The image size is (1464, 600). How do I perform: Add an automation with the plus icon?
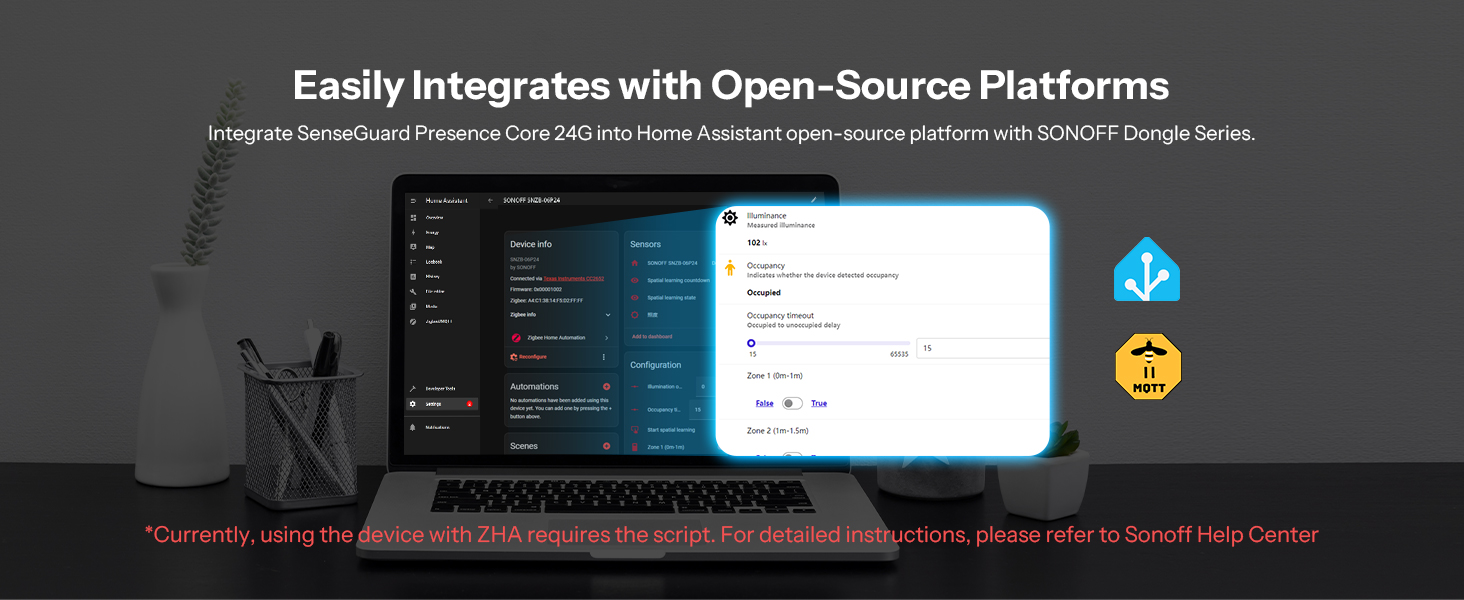tap(606, 386)
